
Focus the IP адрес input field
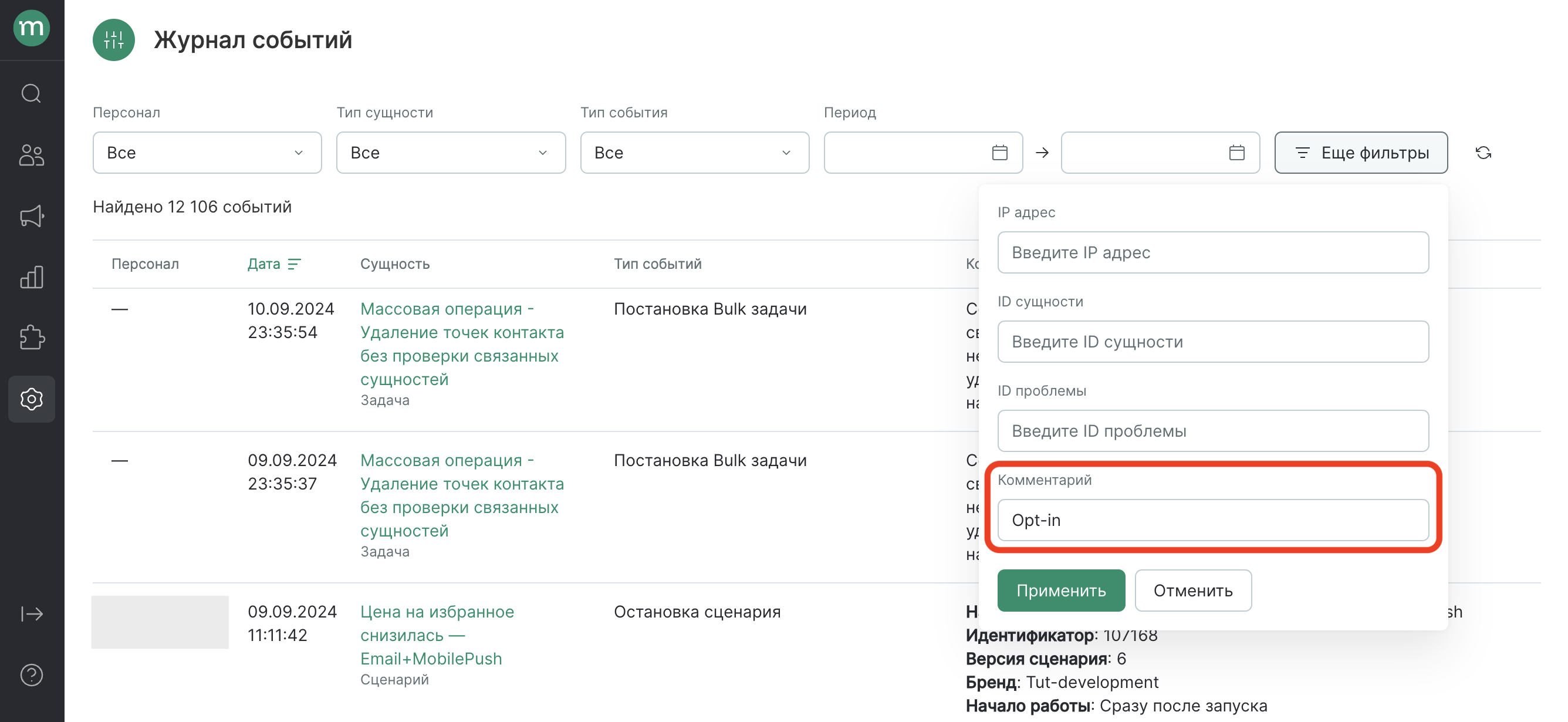pos(1212,252)
